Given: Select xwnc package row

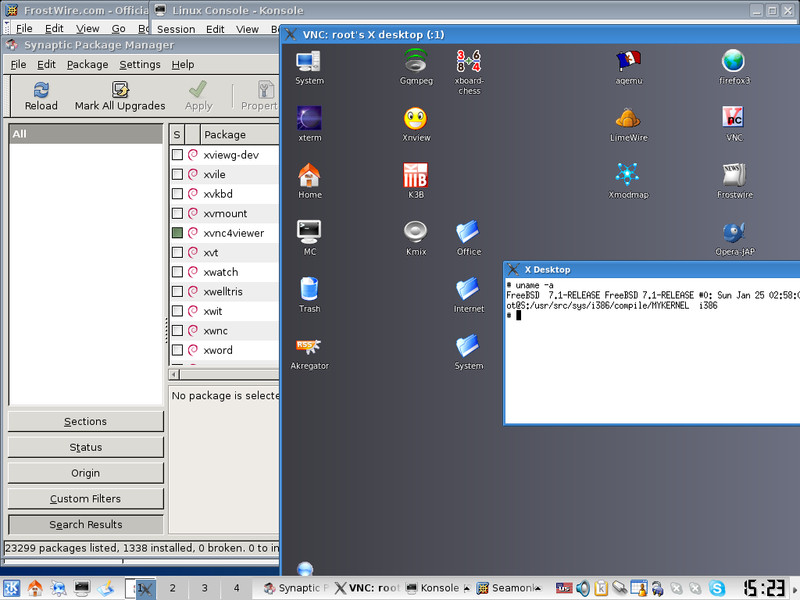Looking at the screenshot, I should pos(224,331).
